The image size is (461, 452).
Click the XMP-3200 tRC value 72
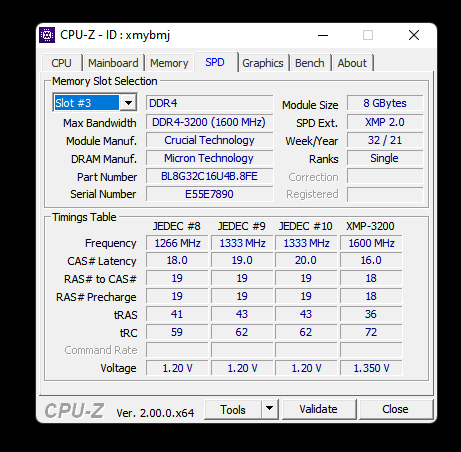click(371, 332)
